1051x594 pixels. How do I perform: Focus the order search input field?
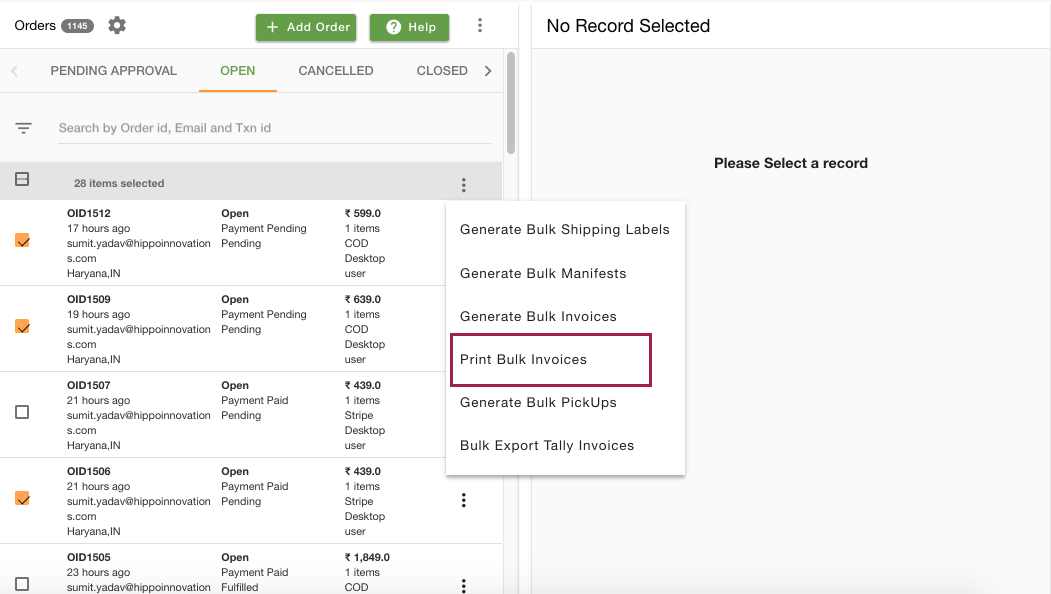[x=275, y=128]
